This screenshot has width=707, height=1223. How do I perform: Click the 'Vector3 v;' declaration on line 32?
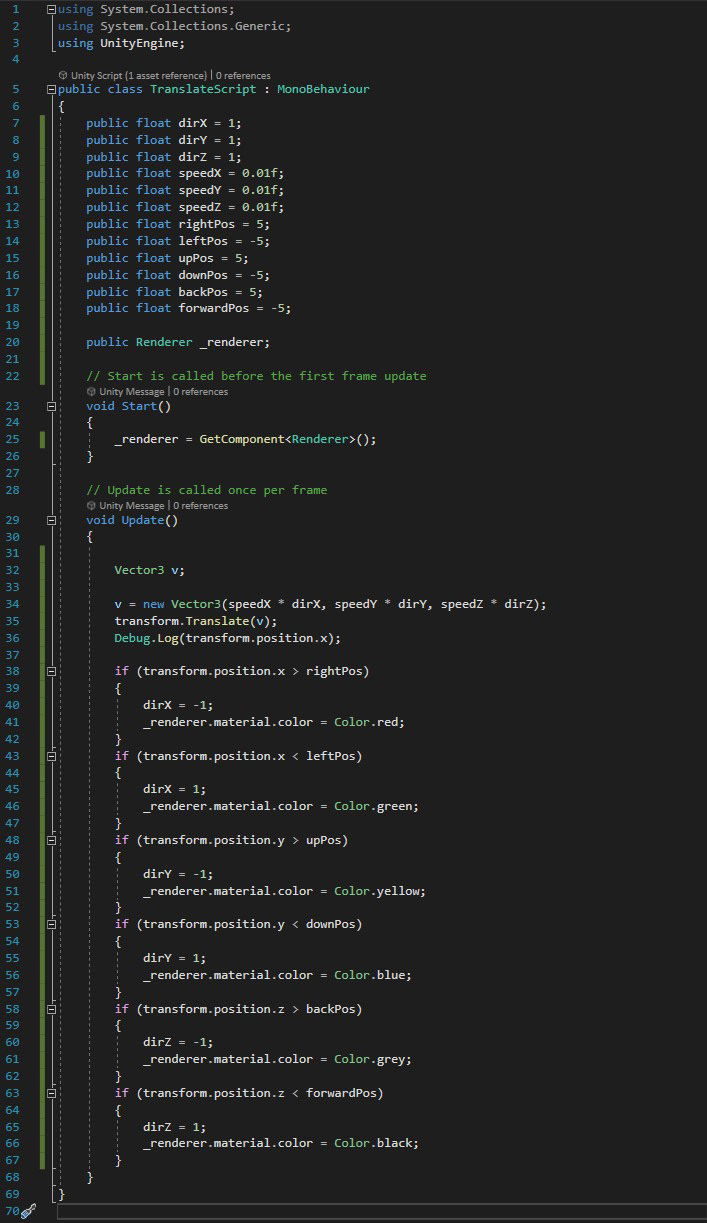(150, 570)
